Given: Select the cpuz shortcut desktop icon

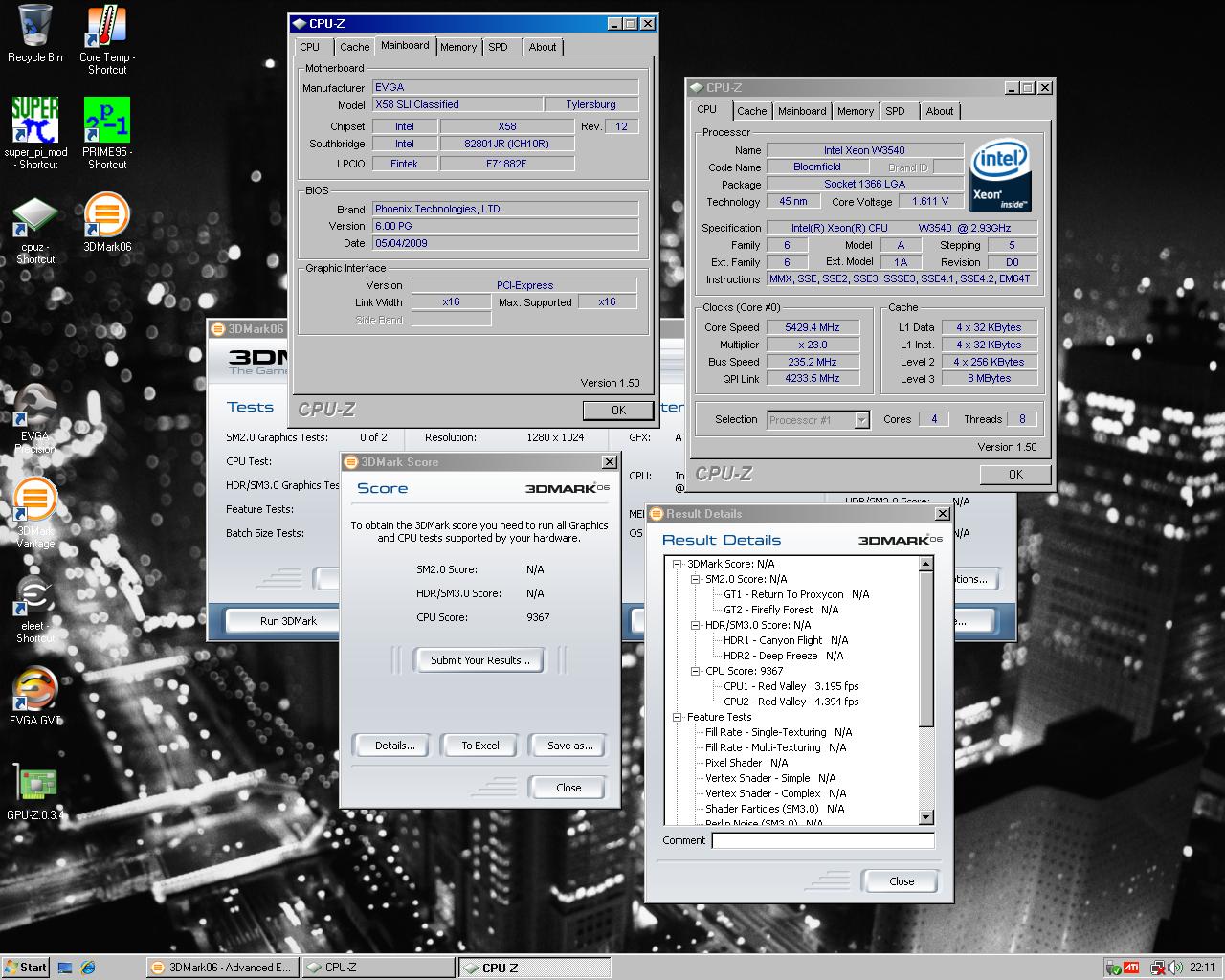Looking at the screenshot, I should pyautogui.click(x=35, y=231).
